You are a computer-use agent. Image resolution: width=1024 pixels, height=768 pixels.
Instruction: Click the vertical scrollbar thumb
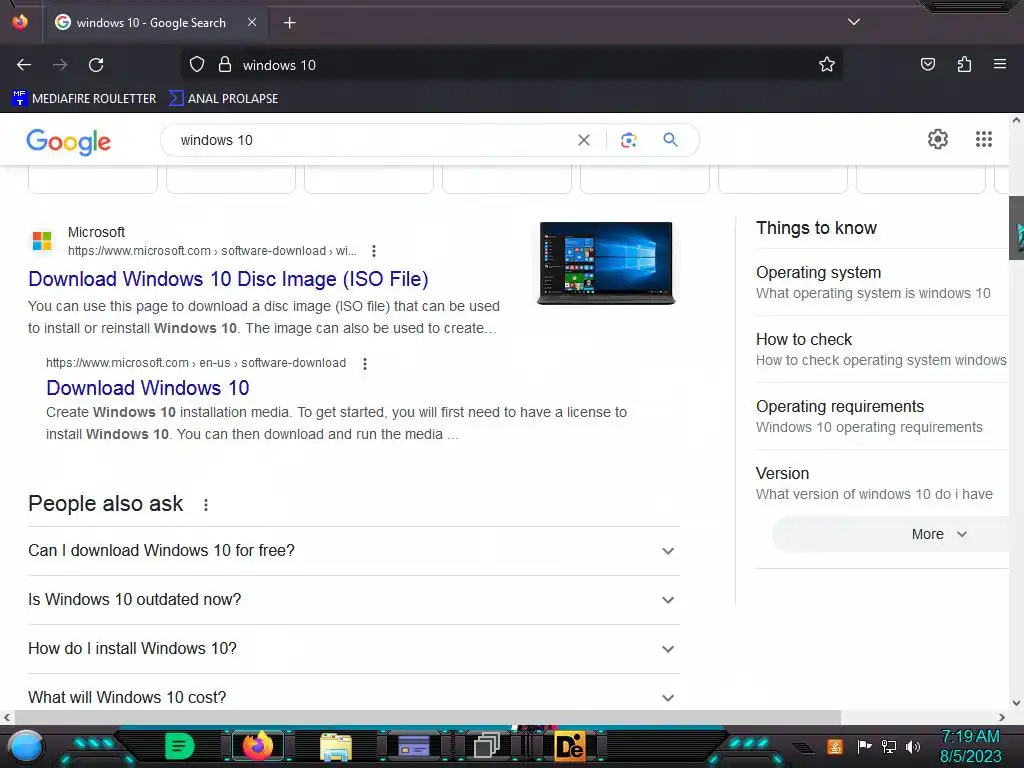coord(1016,227)
